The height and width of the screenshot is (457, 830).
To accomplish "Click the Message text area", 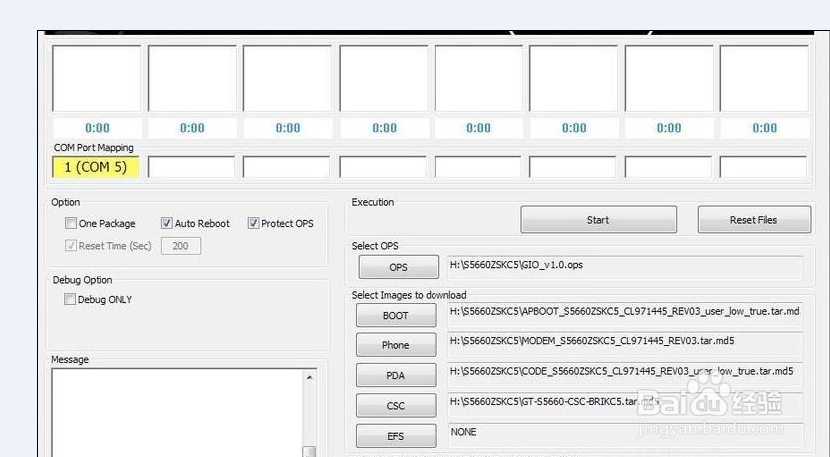I will pos(177,413).
